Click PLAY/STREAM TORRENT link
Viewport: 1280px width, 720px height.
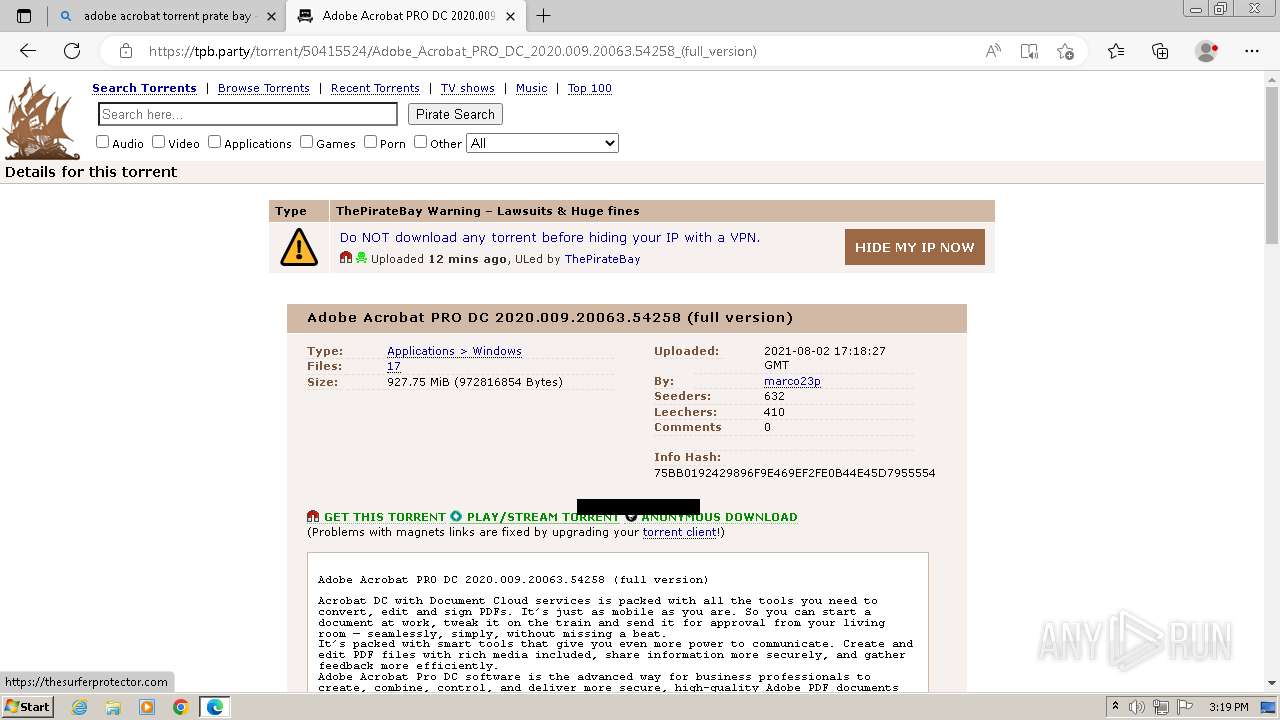543,517
